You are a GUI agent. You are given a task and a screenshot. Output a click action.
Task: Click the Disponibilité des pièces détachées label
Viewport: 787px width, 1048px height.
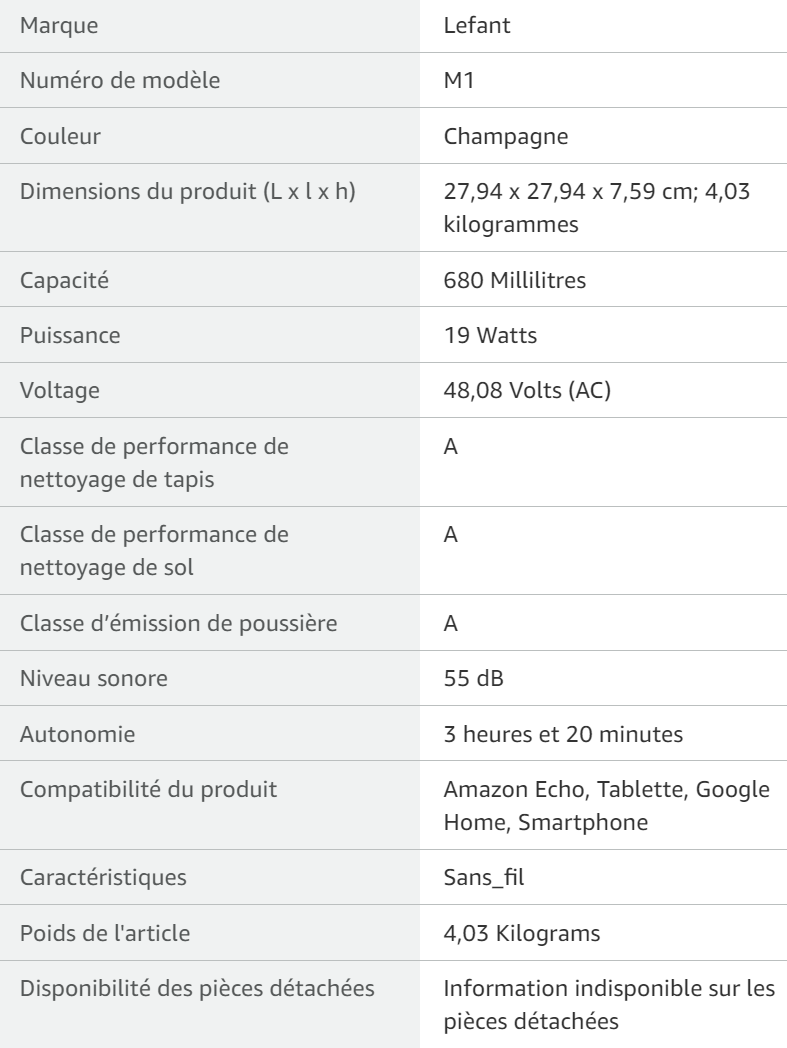(x=197, y=988)
